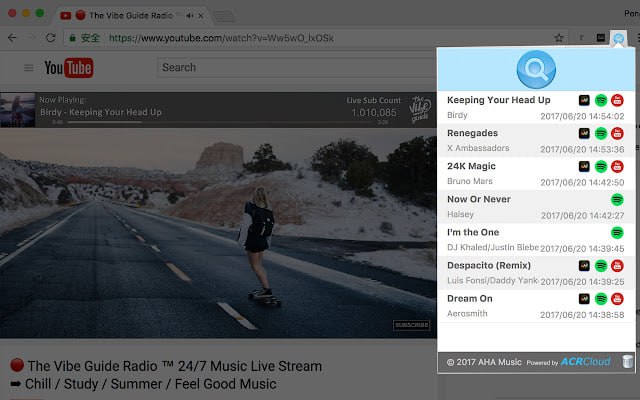Reload the page with the refresh button

pos(52,38)
